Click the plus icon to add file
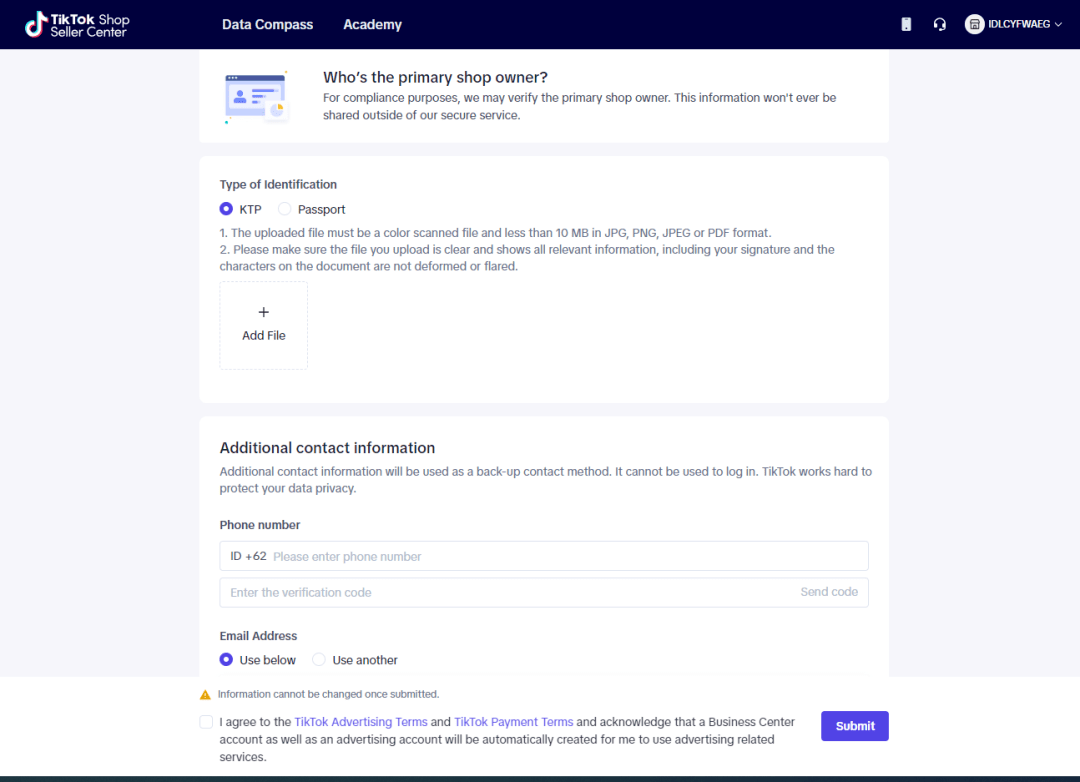This screenshot has height=782, width=1080. click(264, 313)
